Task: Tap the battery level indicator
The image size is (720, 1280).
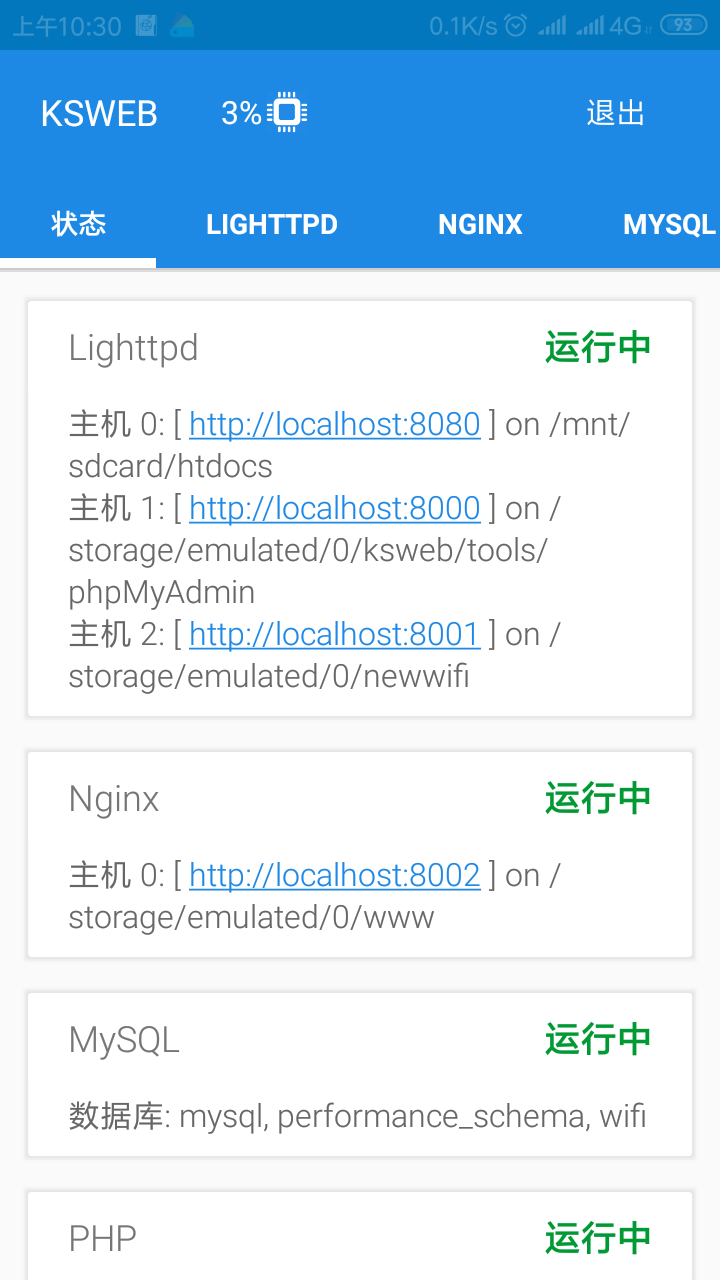Action: (683, 26)
